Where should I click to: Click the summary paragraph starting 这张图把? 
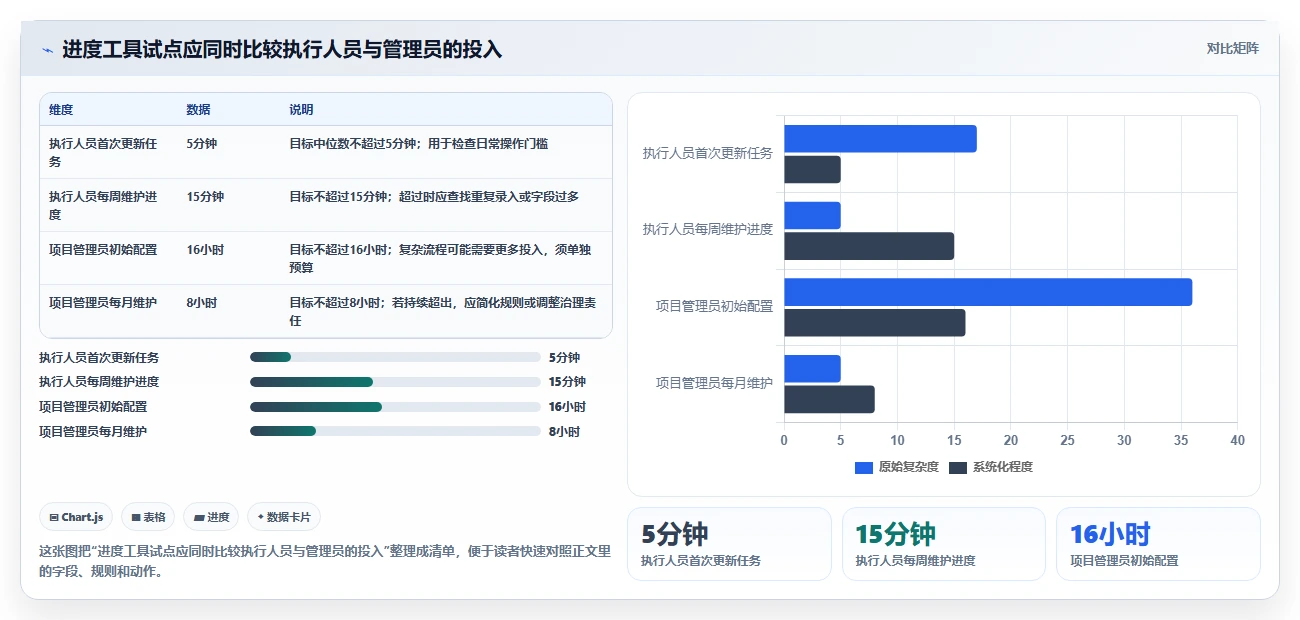(325, 561)
